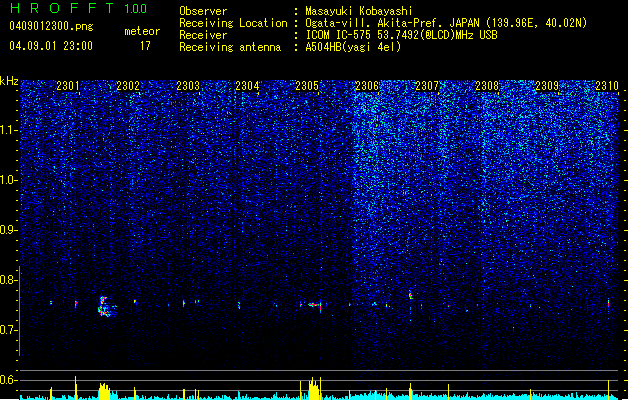Click the 2301 time marker
The height and width of the screenshot is (400, 629).
[68, 85]
